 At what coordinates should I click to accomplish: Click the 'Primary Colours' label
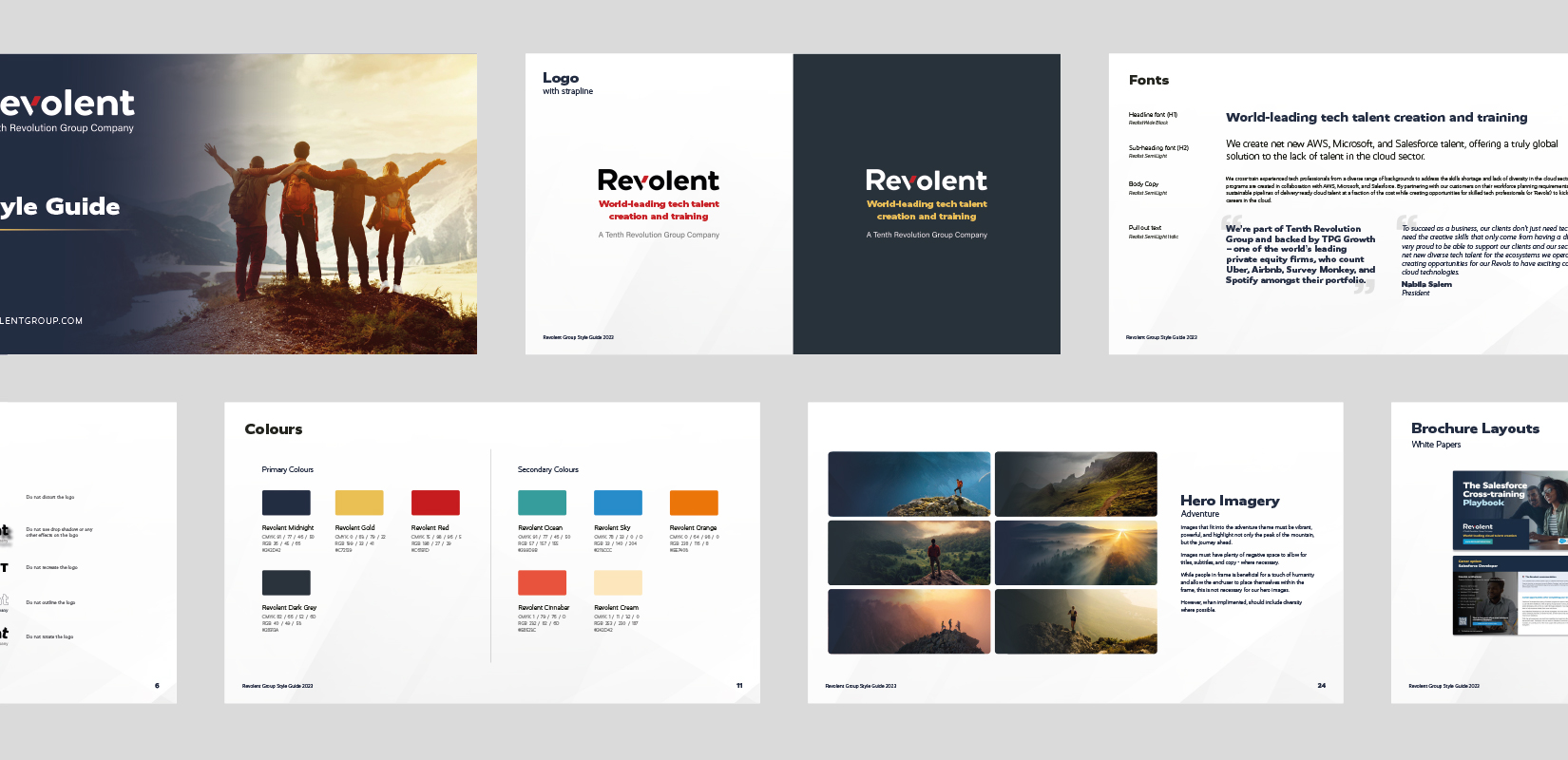coord(288,469)
